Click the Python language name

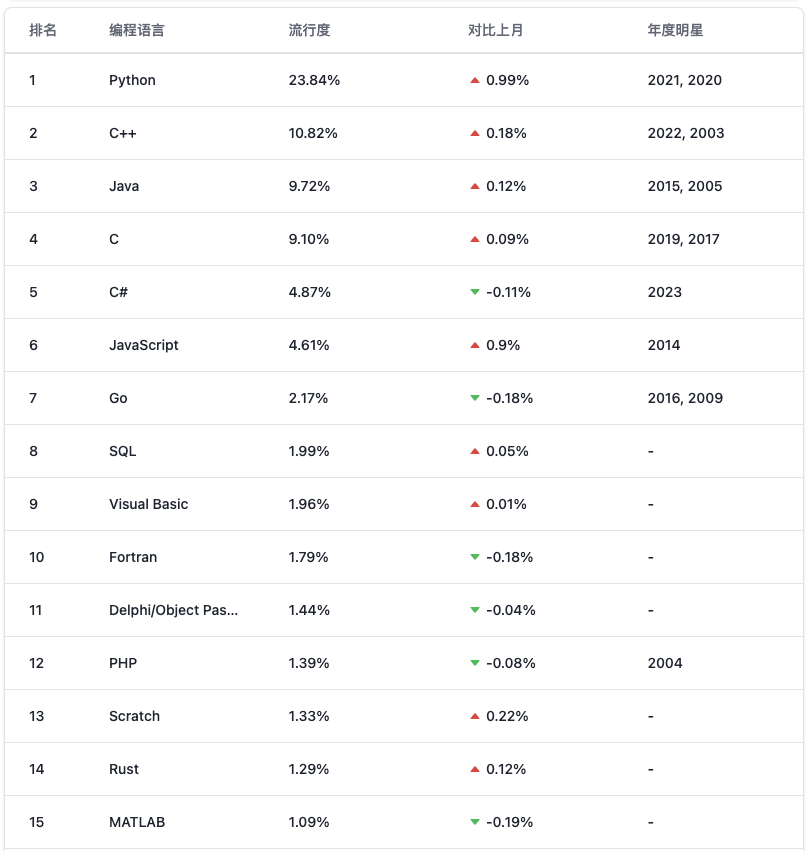[x=132, y=80]
